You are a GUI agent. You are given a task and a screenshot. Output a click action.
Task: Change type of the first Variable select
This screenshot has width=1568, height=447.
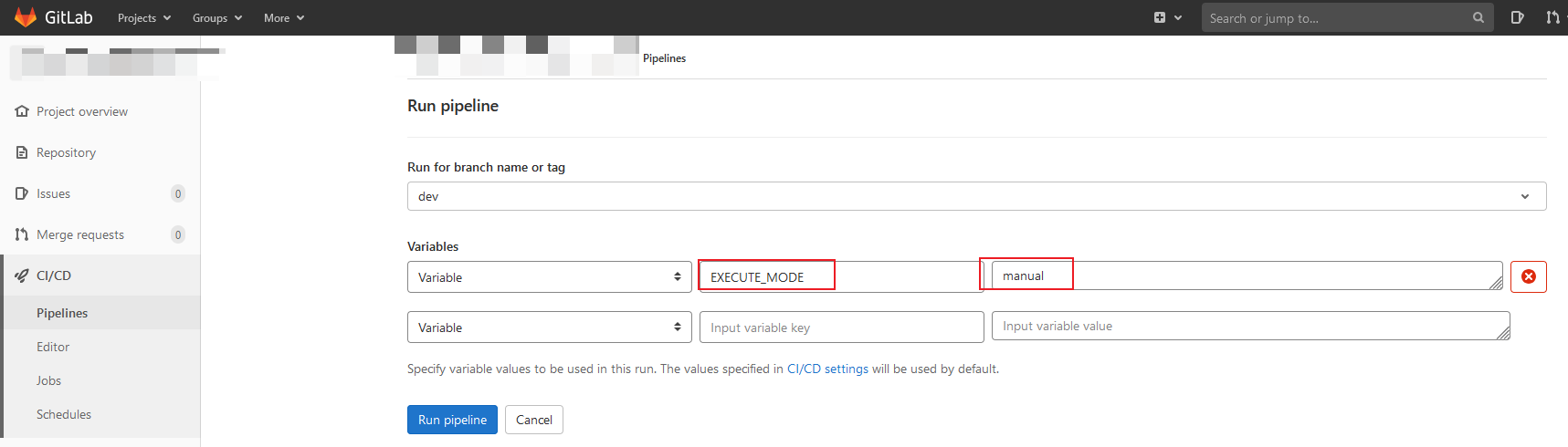pos(549,277)
